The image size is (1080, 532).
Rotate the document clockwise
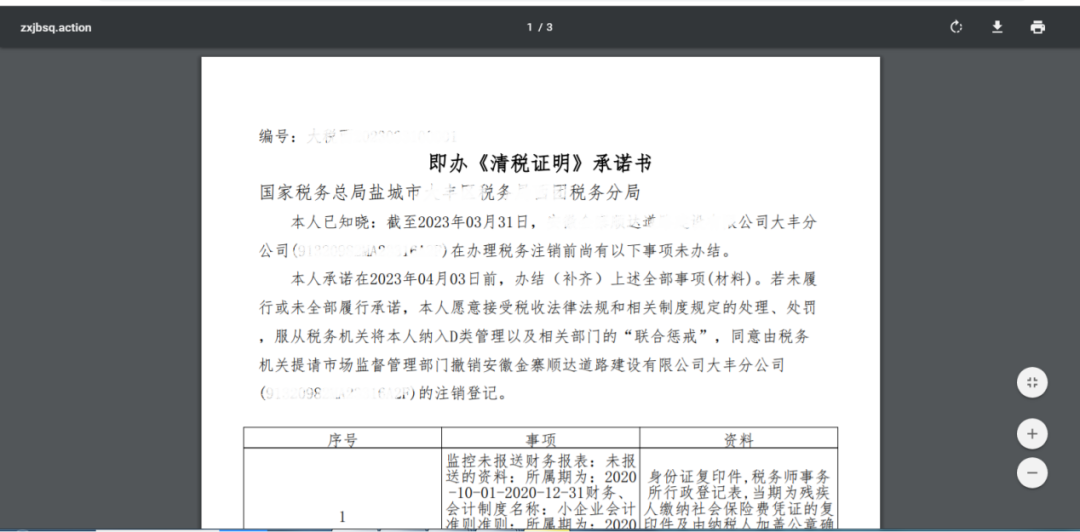(x=956, y=27)
